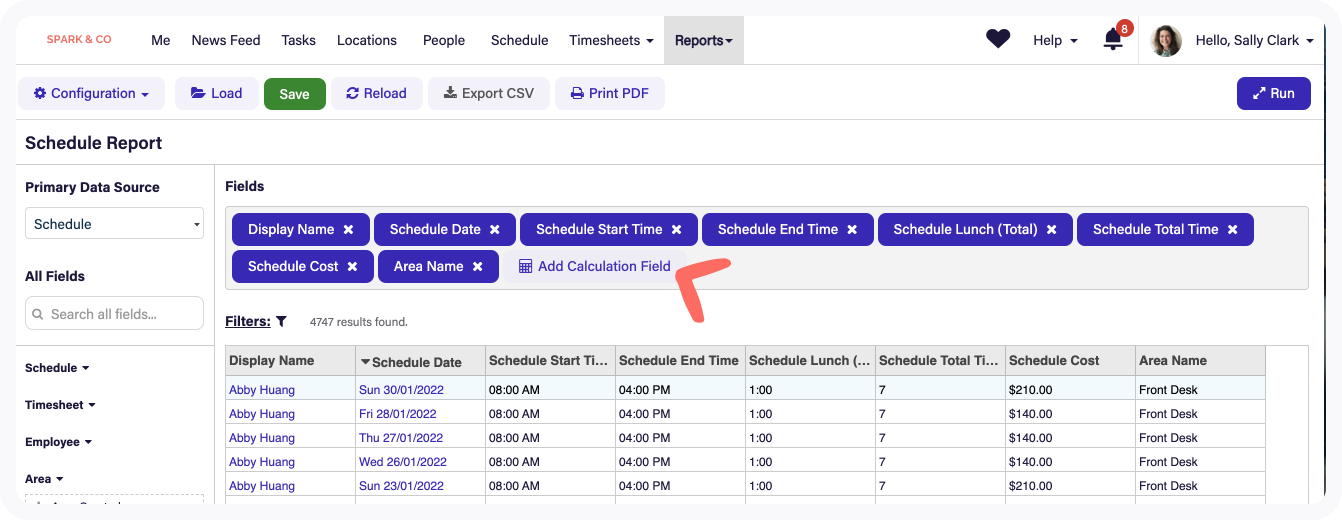Viewport: 1342px width, 520px height.
Task: Sort by the Schedule Date column header
Action: pos(420,361)
